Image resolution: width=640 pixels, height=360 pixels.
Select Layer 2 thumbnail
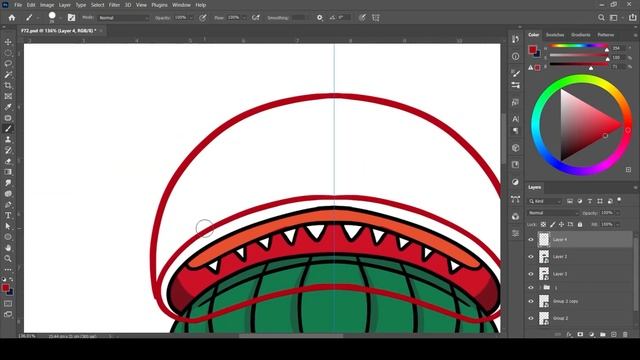tap(544, 257)
